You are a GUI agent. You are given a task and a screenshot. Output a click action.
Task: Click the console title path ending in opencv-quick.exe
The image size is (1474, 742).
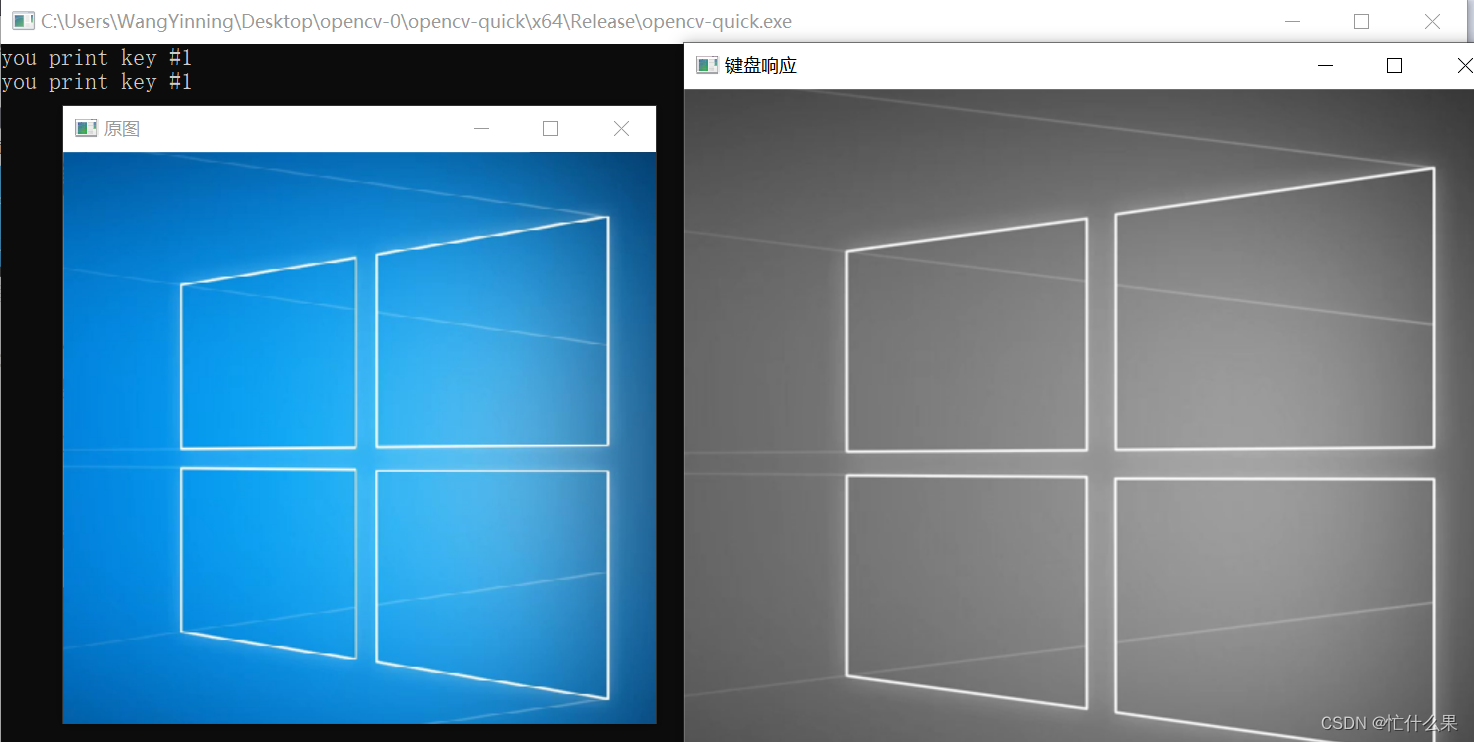[x=417, y=21]
